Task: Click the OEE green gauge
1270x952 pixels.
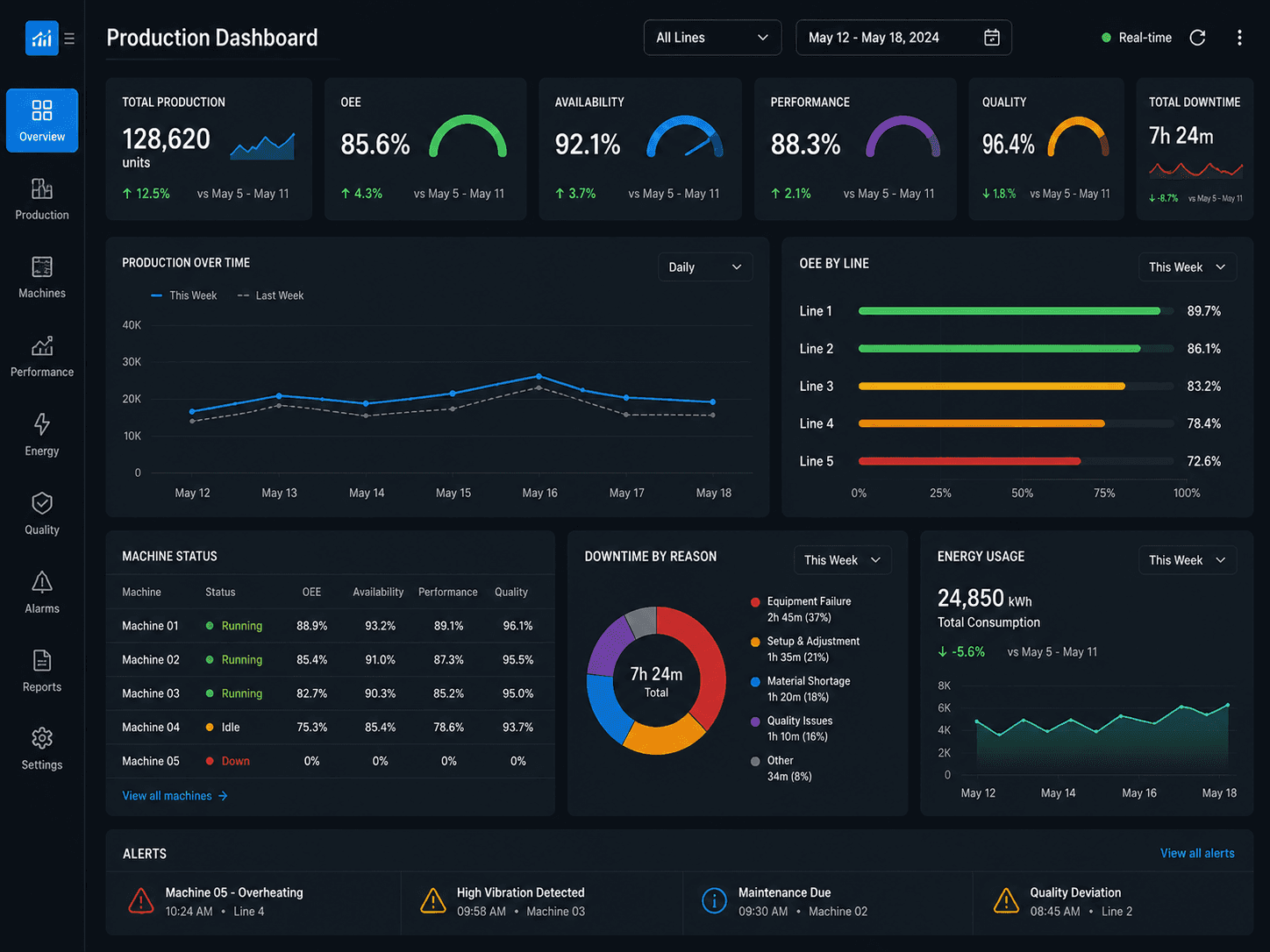Action: point(467,137)
